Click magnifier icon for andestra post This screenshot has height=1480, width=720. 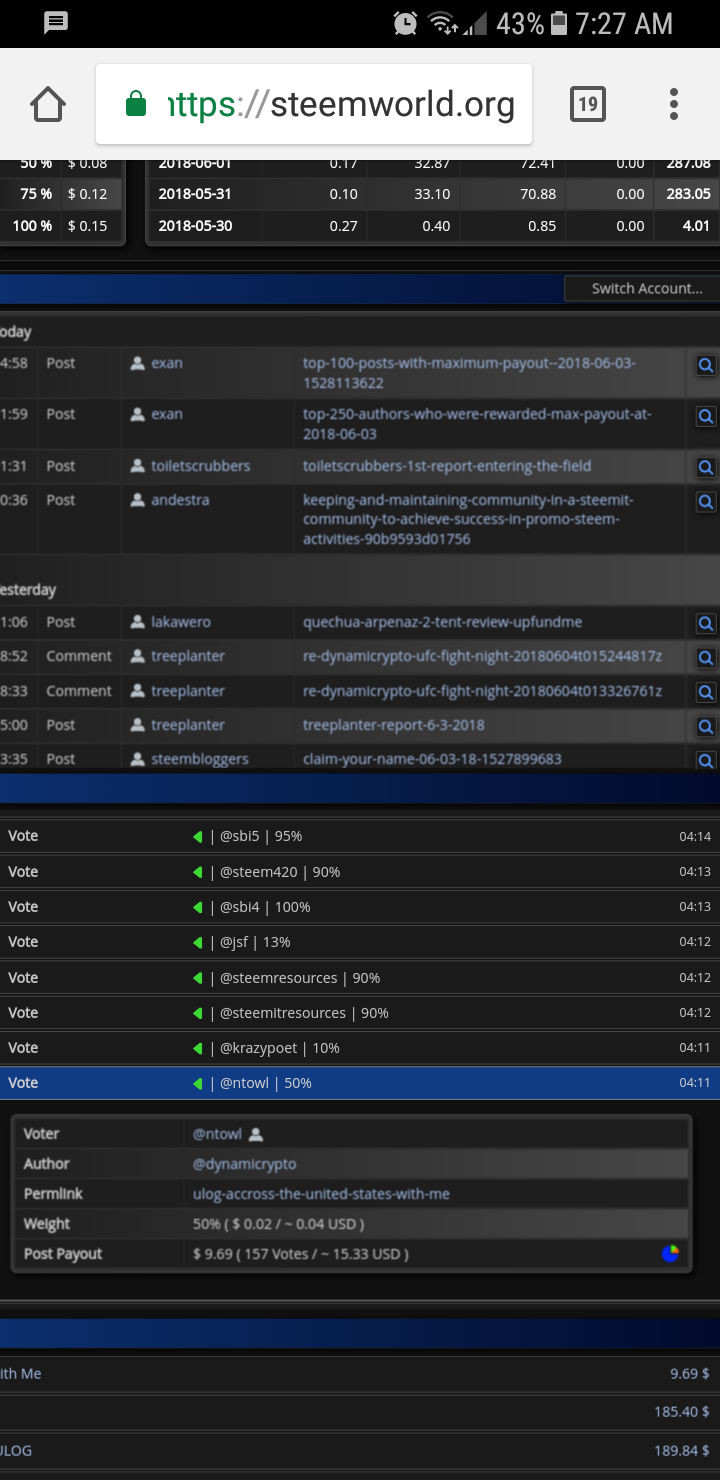(x=706, y=502)
